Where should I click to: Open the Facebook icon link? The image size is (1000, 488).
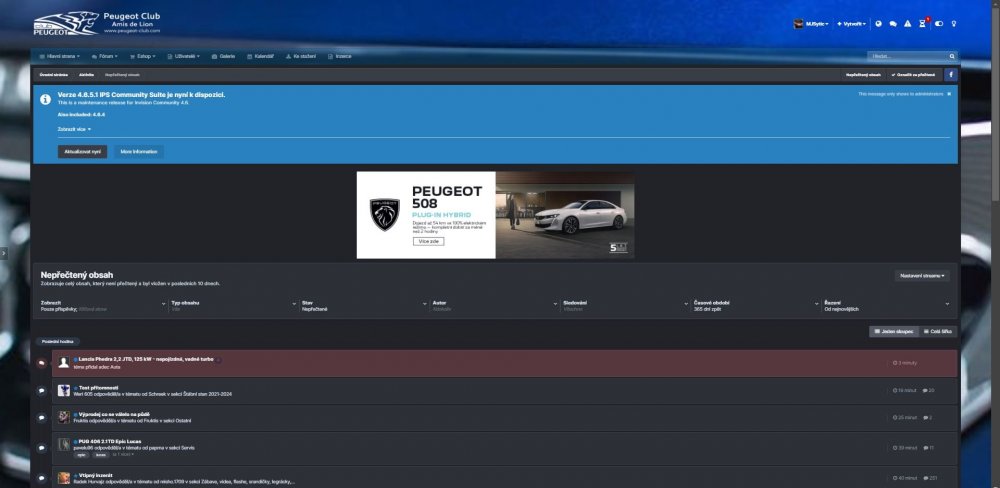(950, 75)
